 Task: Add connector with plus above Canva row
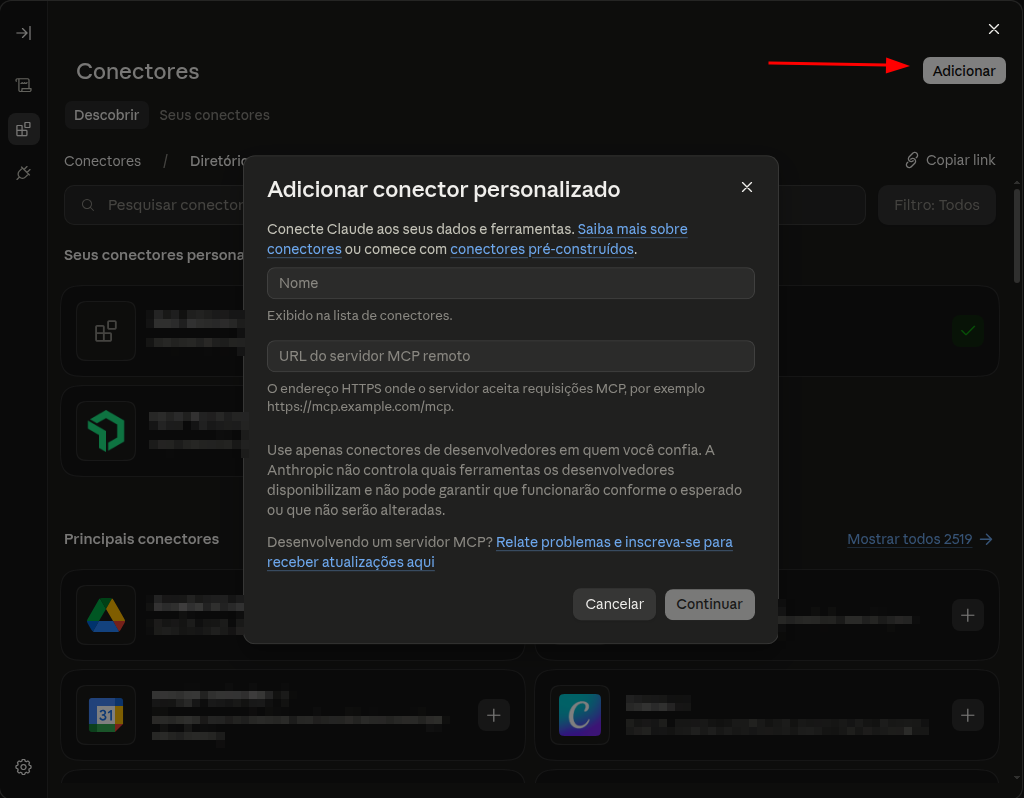click(967, 615)
